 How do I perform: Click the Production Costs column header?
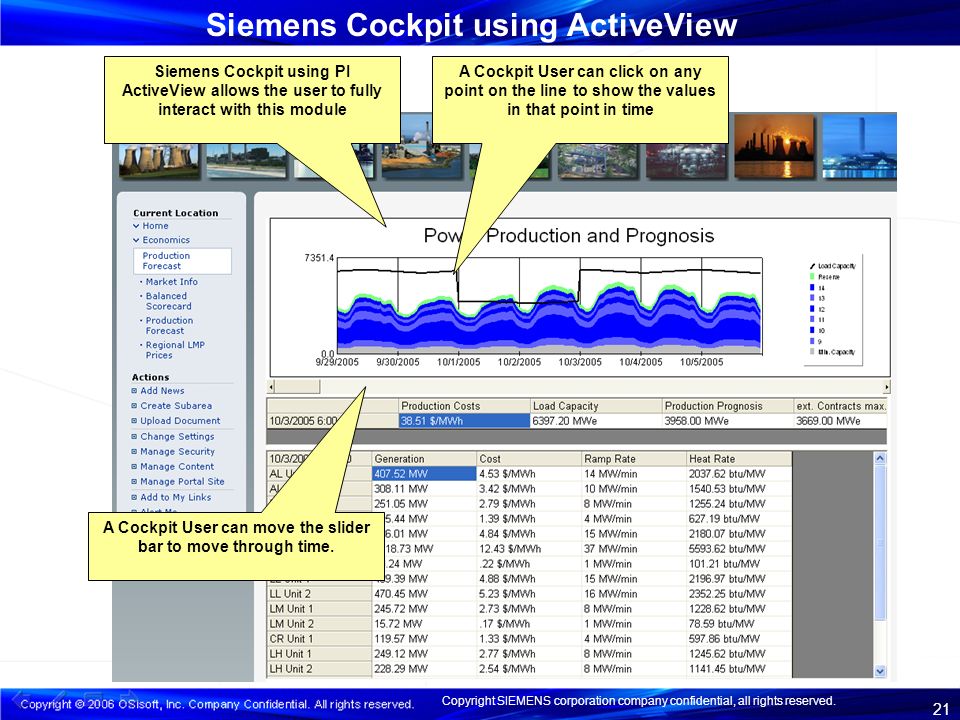coord(464,406)
